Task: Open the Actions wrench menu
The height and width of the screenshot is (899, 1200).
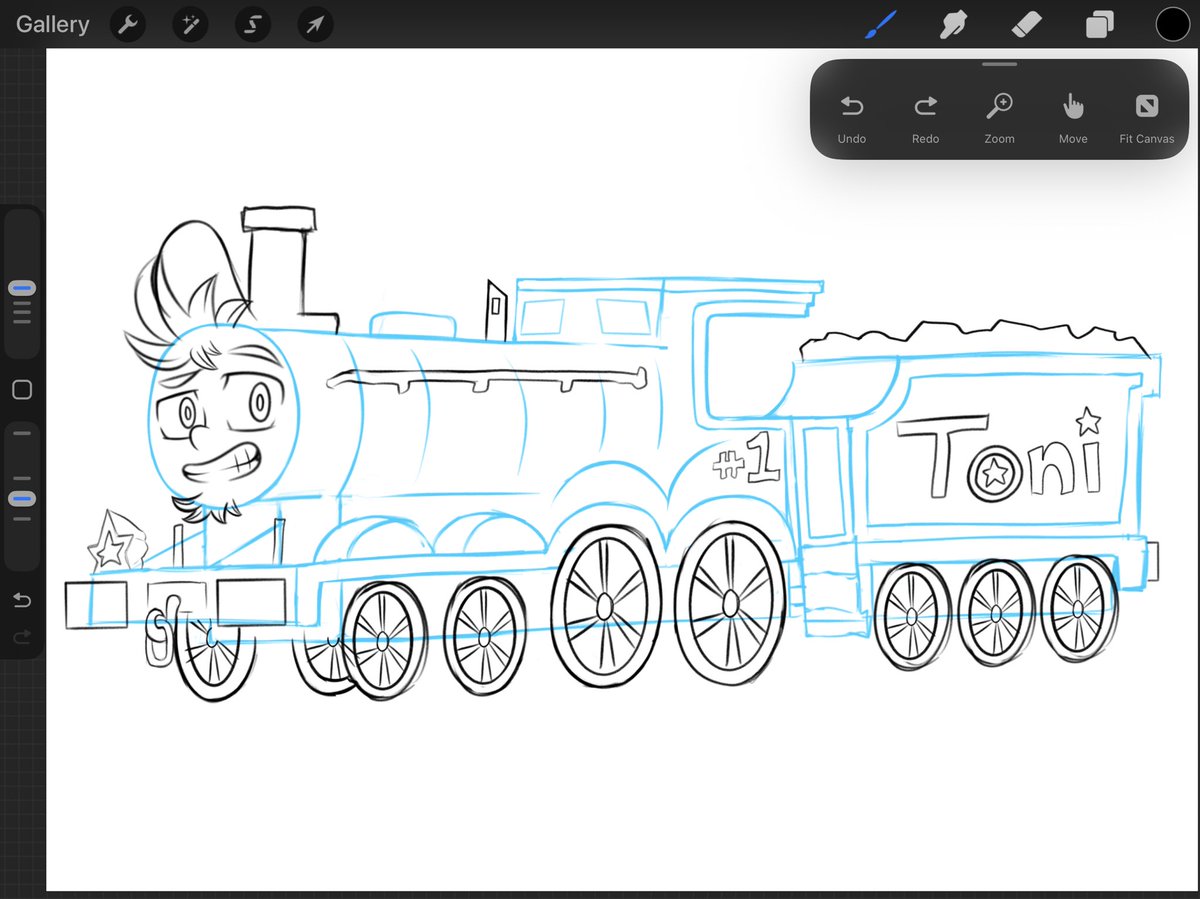Action: [x=127, y=25]
